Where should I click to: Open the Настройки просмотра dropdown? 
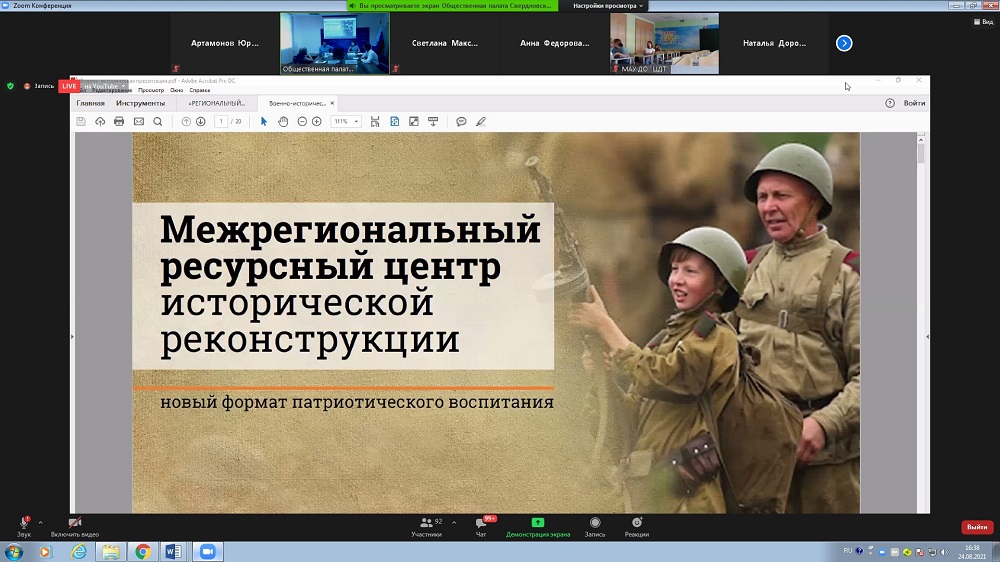point(608,6)
